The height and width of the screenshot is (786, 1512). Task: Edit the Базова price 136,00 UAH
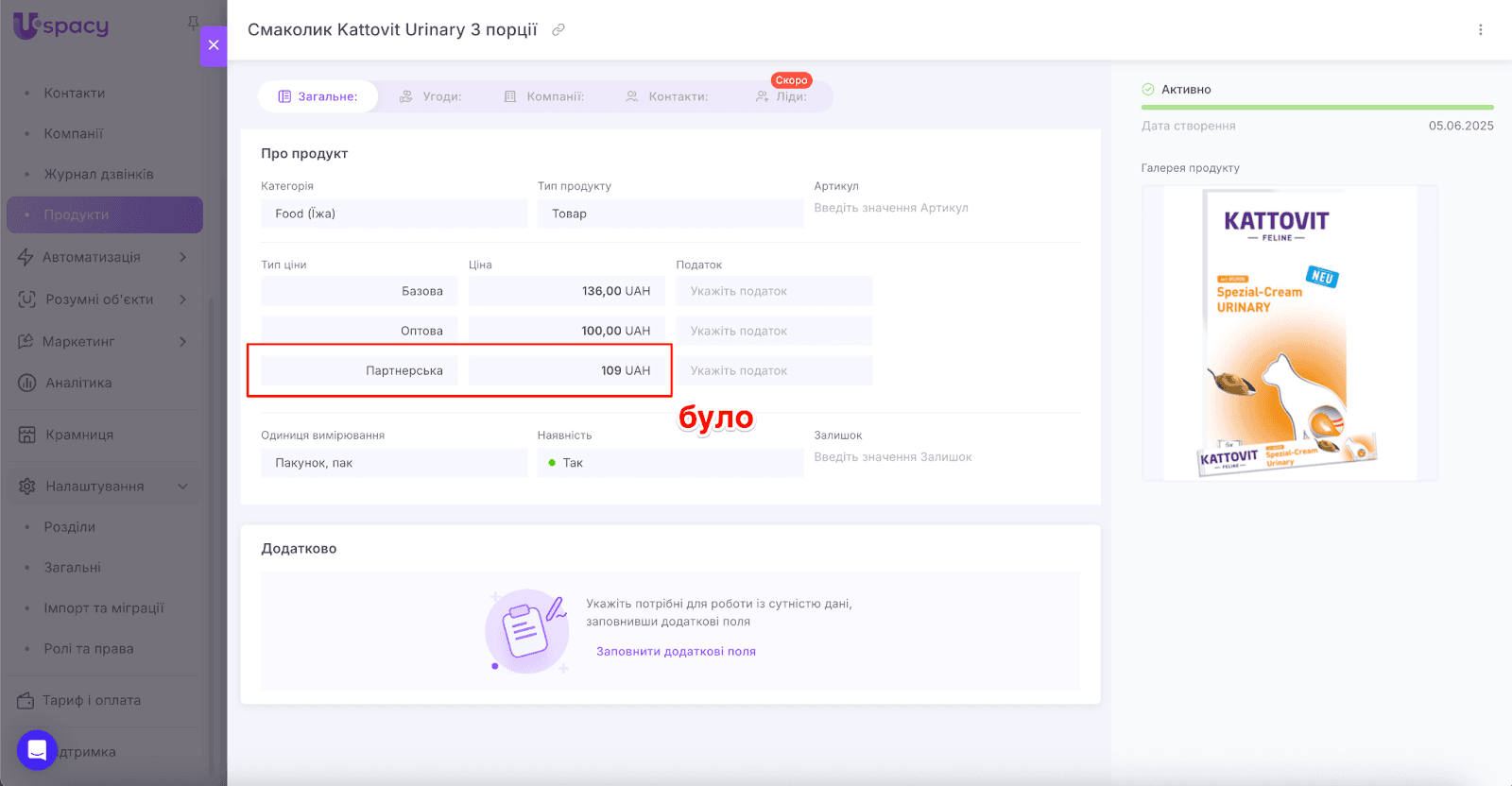567,291
